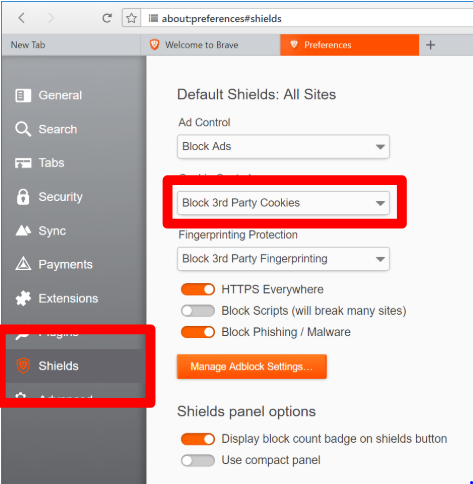Toggle Display block count badge on shields button
The height and width of the screenshot is (484, 473).
tap(198, 439)
